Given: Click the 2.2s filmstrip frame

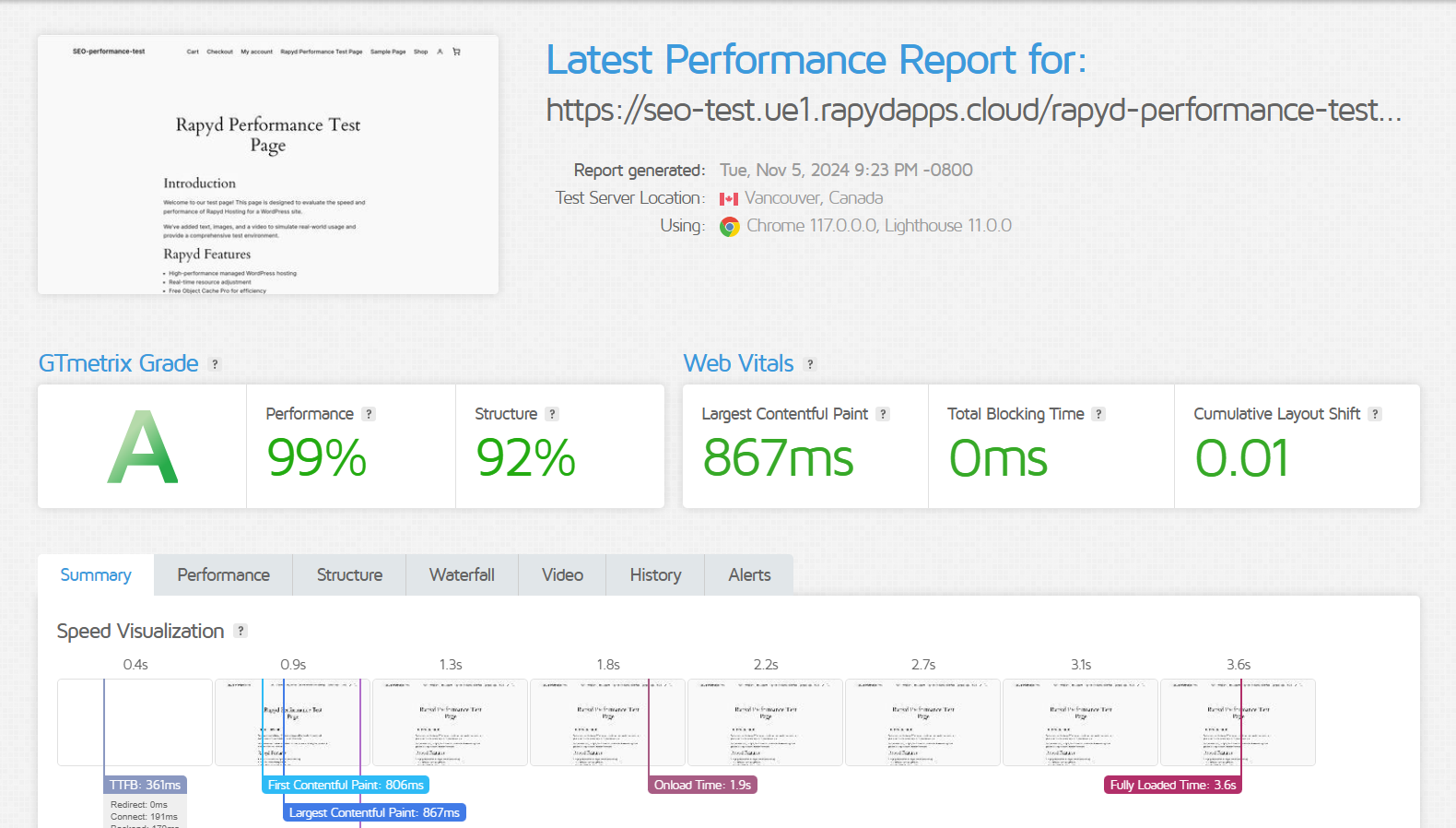Looking at the screenshot, I should tap(765, 722).
